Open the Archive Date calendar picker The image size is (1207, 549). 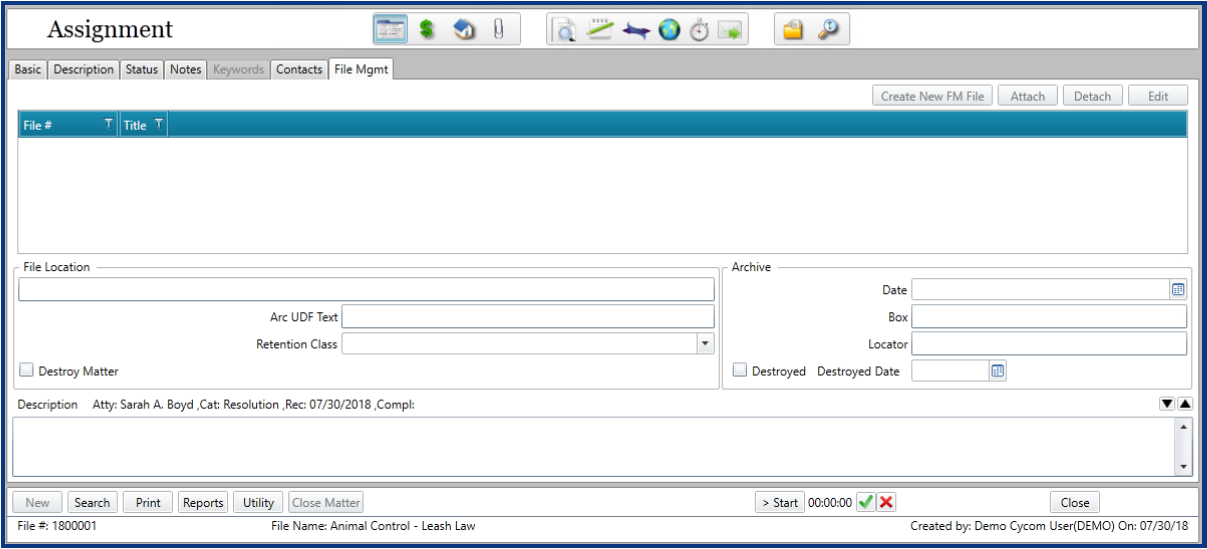[x=1178, y=290]
